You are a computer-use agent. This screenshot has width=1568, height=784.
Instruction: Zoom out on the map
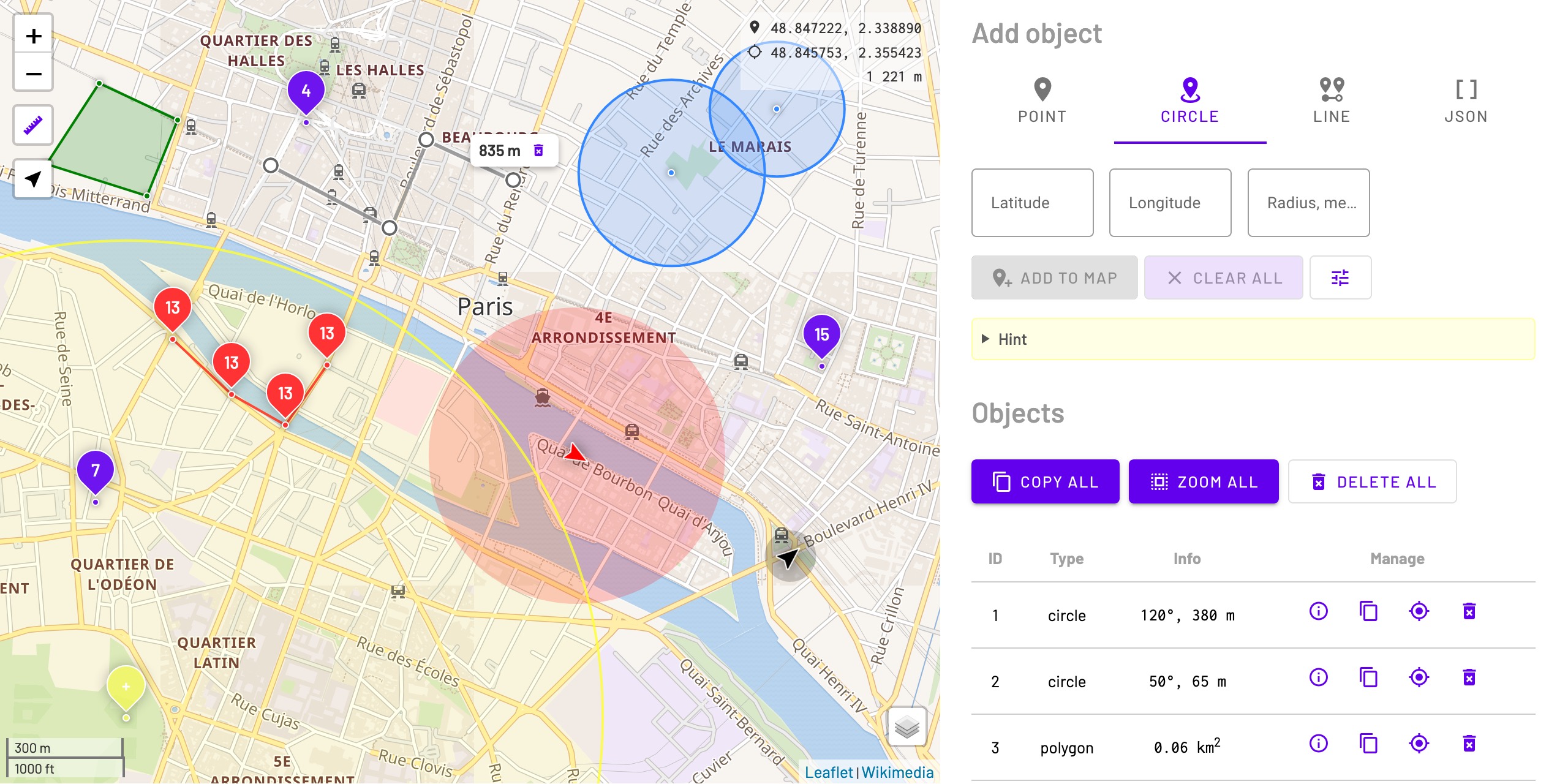coord(34,74)
